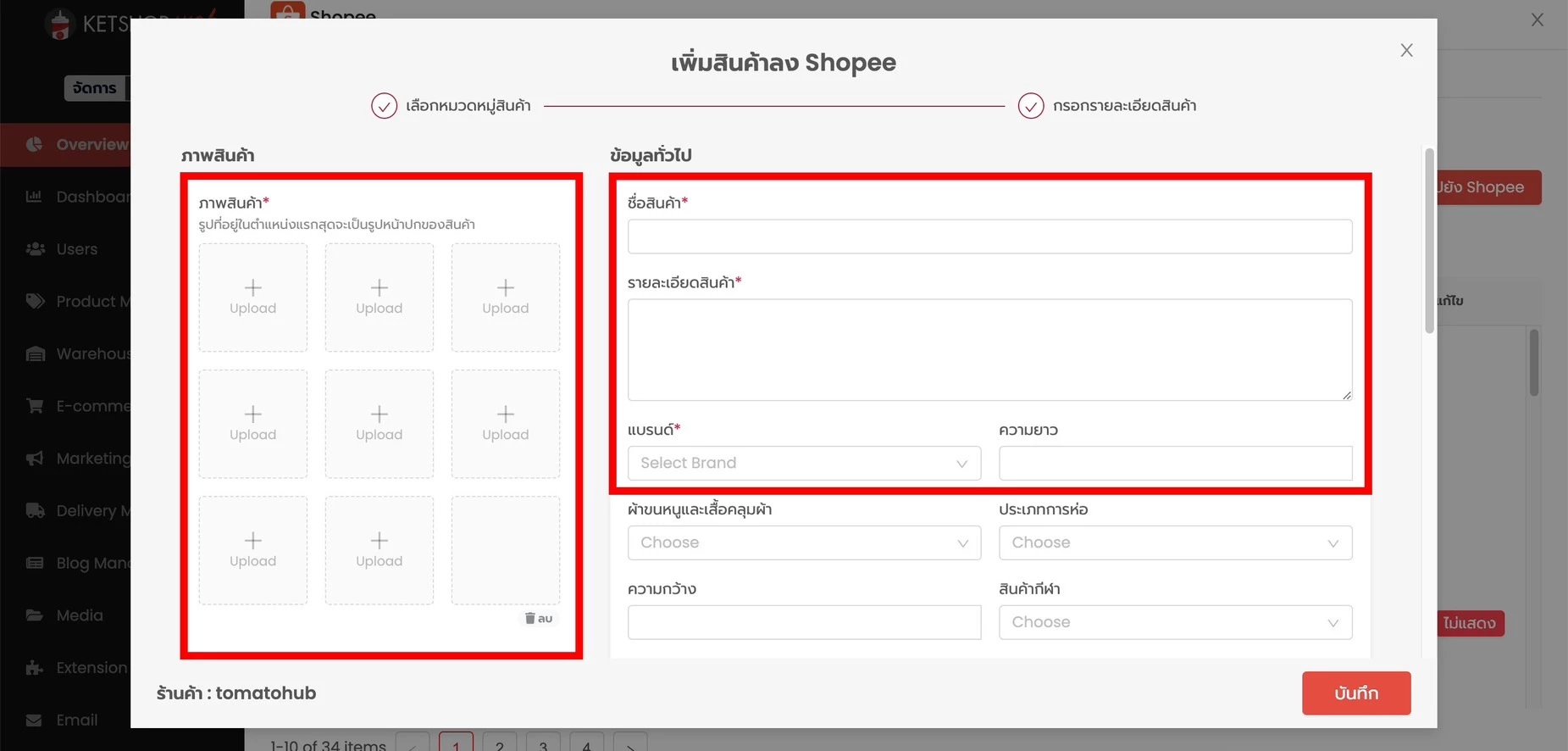Click the Blog Manager icon in sidebar
Image resolution: width=1568 pixels, height=751 pixels.
(35, 563)
